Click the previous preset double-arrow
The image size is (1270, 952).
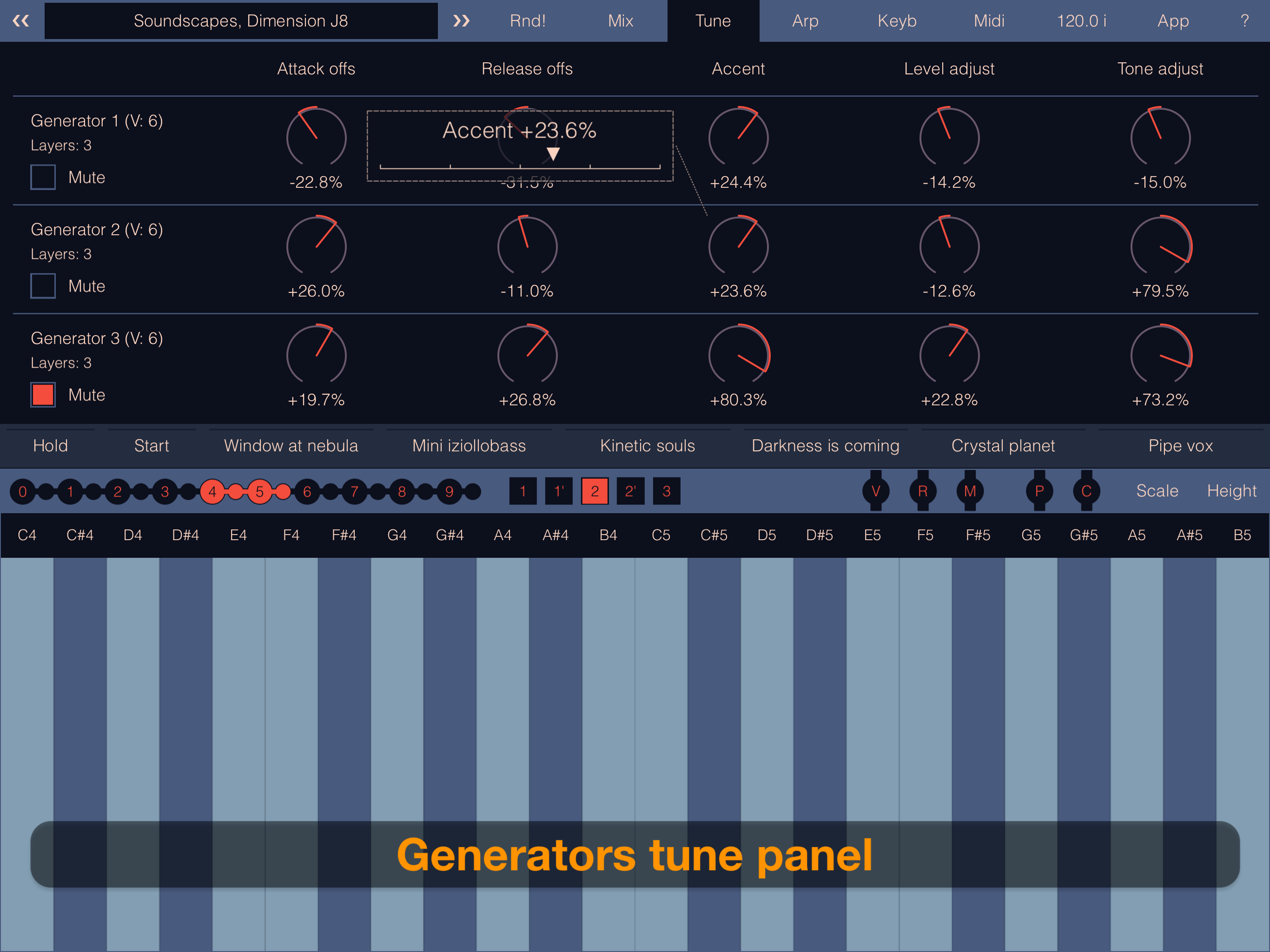[x=21, y=21]
